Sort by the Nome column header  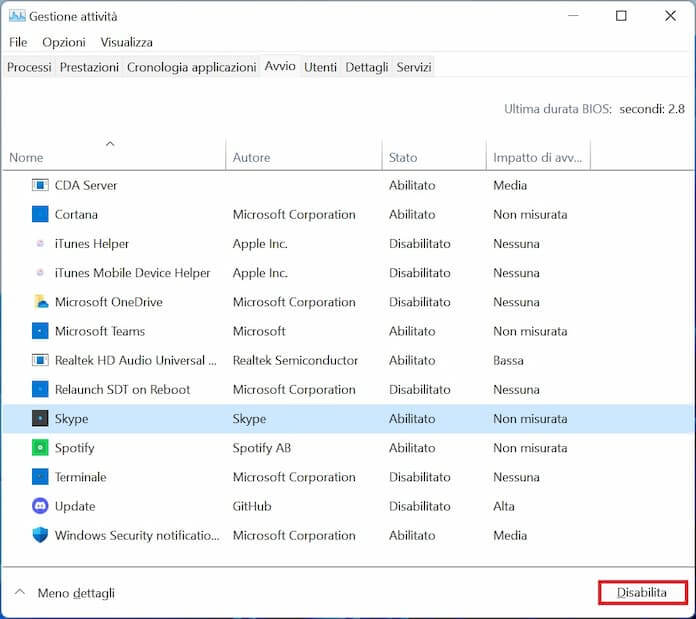pyautogui.click(x=114, y=157)
